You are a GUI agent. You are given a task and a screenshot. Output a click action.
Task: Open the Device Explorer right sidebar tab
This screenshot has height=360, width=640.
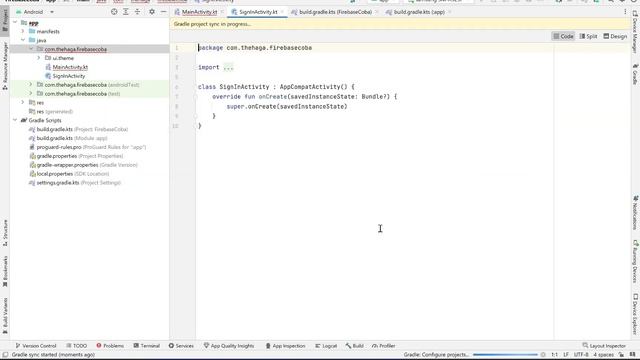[x=635, y=313]
